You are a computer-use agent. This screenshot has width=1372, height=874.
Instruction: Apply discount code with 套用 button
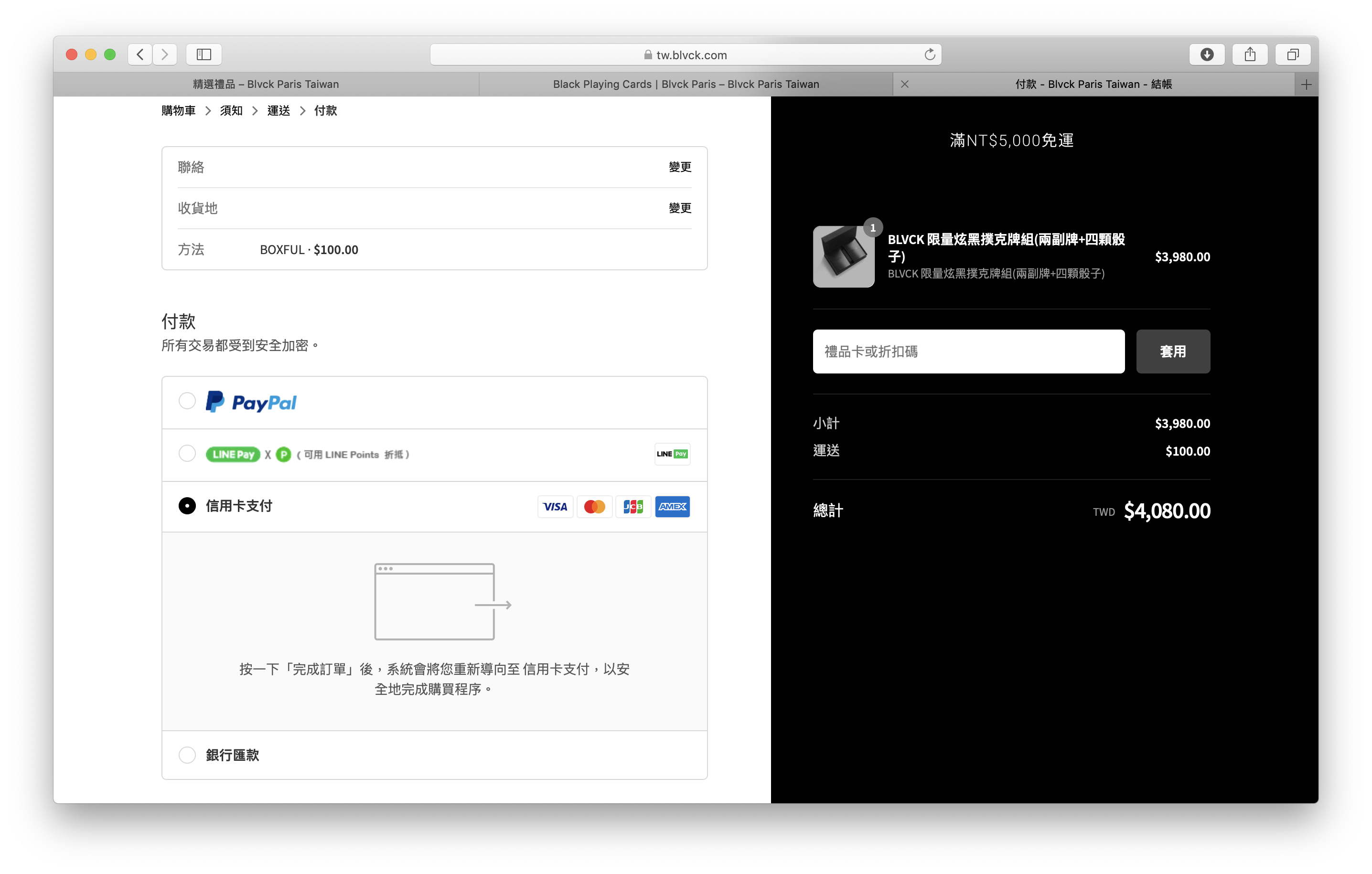1173,352
